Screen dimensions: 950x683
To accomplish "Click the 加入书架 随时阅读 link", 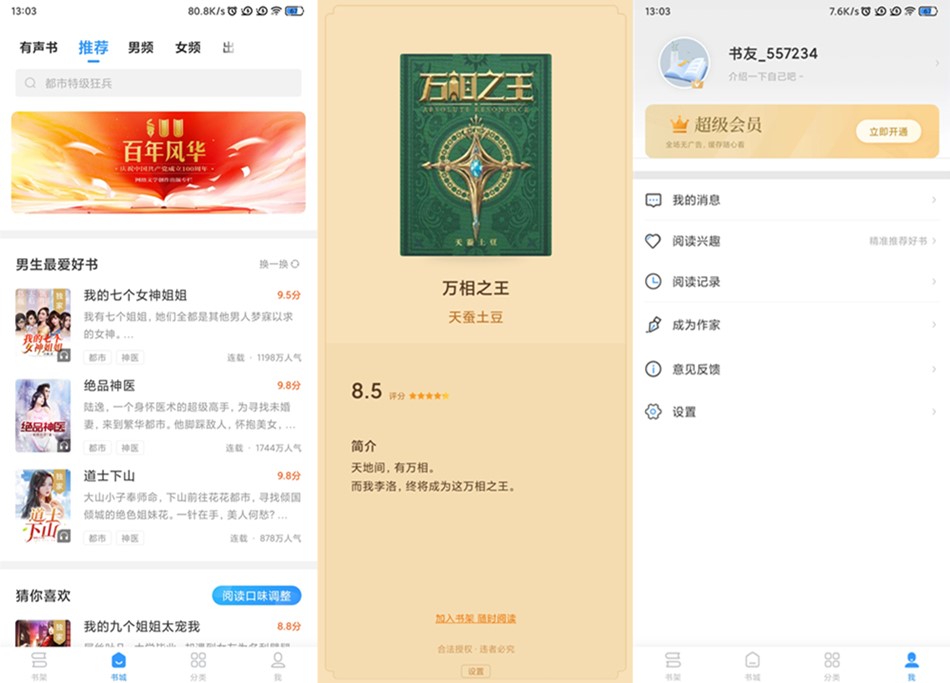I will click(x=476, y=618).
